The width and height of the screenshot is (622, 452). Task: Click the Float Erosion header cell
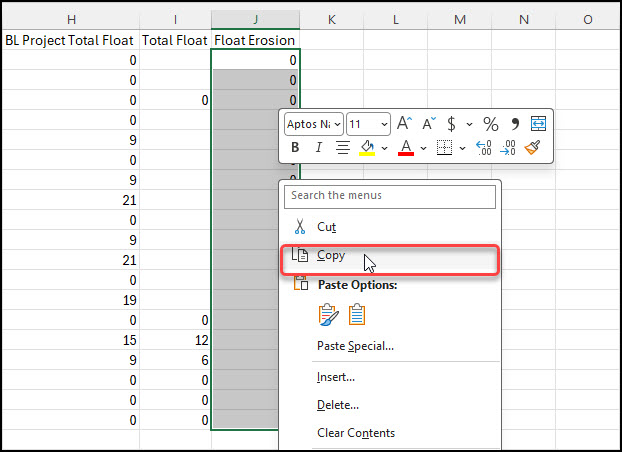(x=255, y=40)
